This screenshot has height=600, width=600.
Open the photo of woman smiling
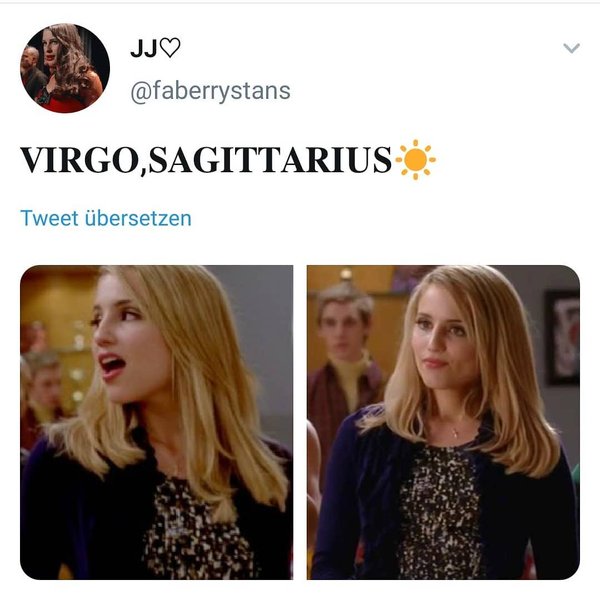[443, 422]
